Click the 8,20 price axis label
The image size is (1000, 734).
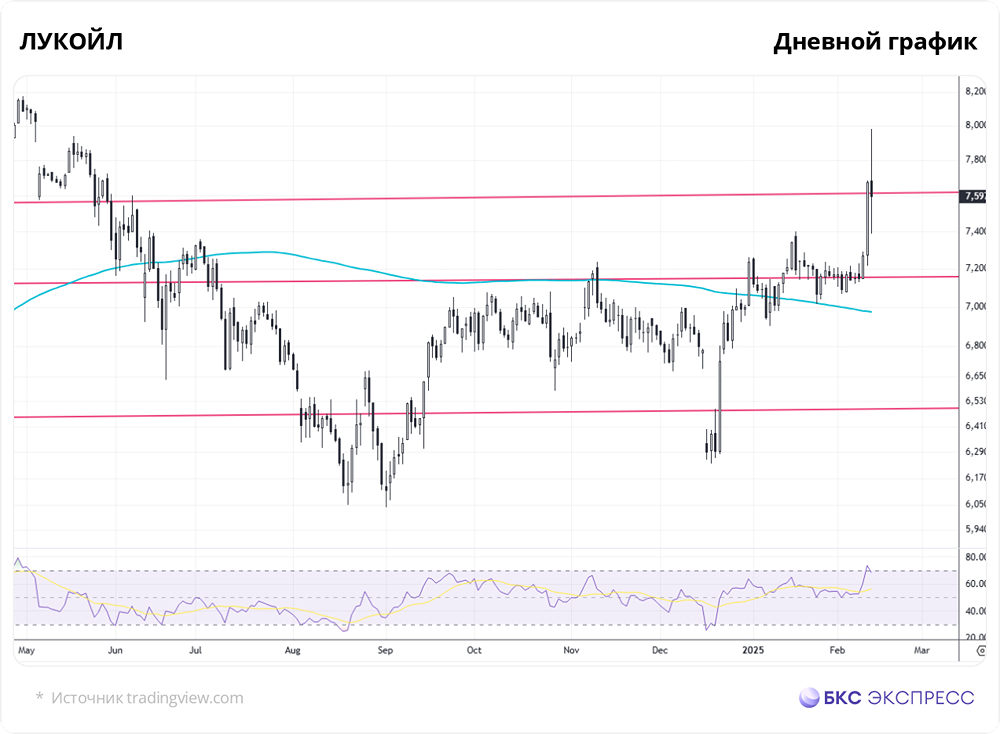[975, 91]
